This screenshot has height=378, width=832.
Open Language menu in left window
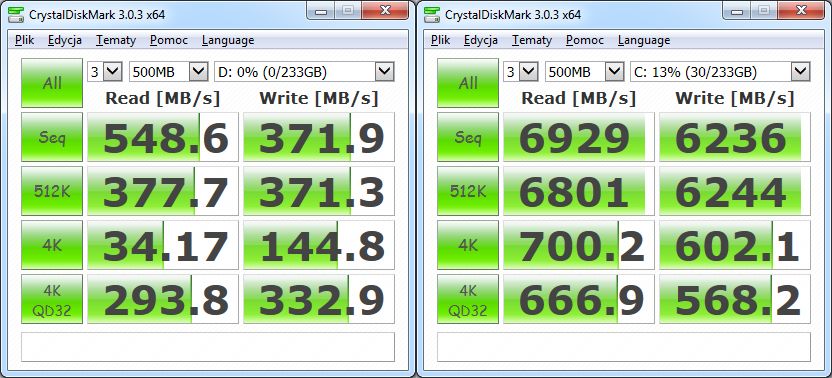(228, 40)
